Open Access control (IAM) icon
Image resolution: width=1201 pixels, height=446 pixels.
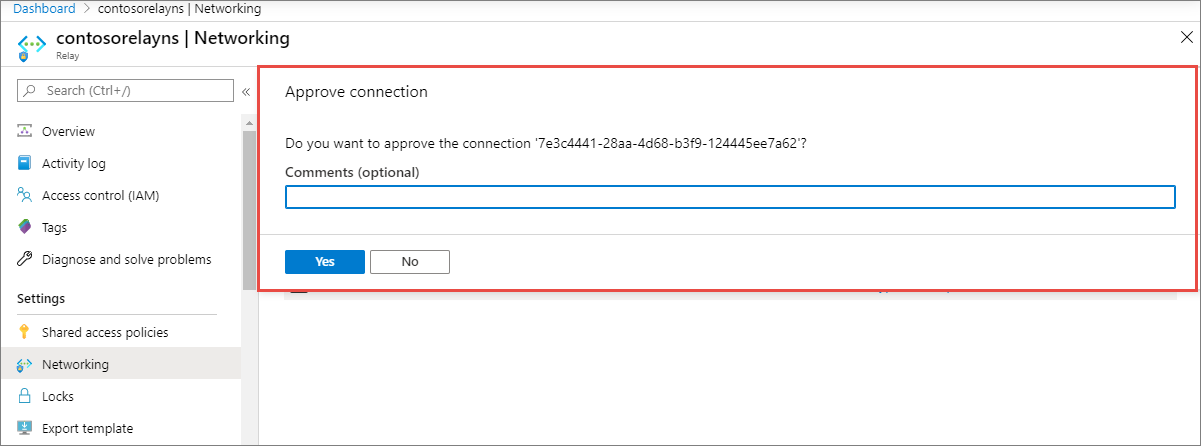[x=25, y=195]
